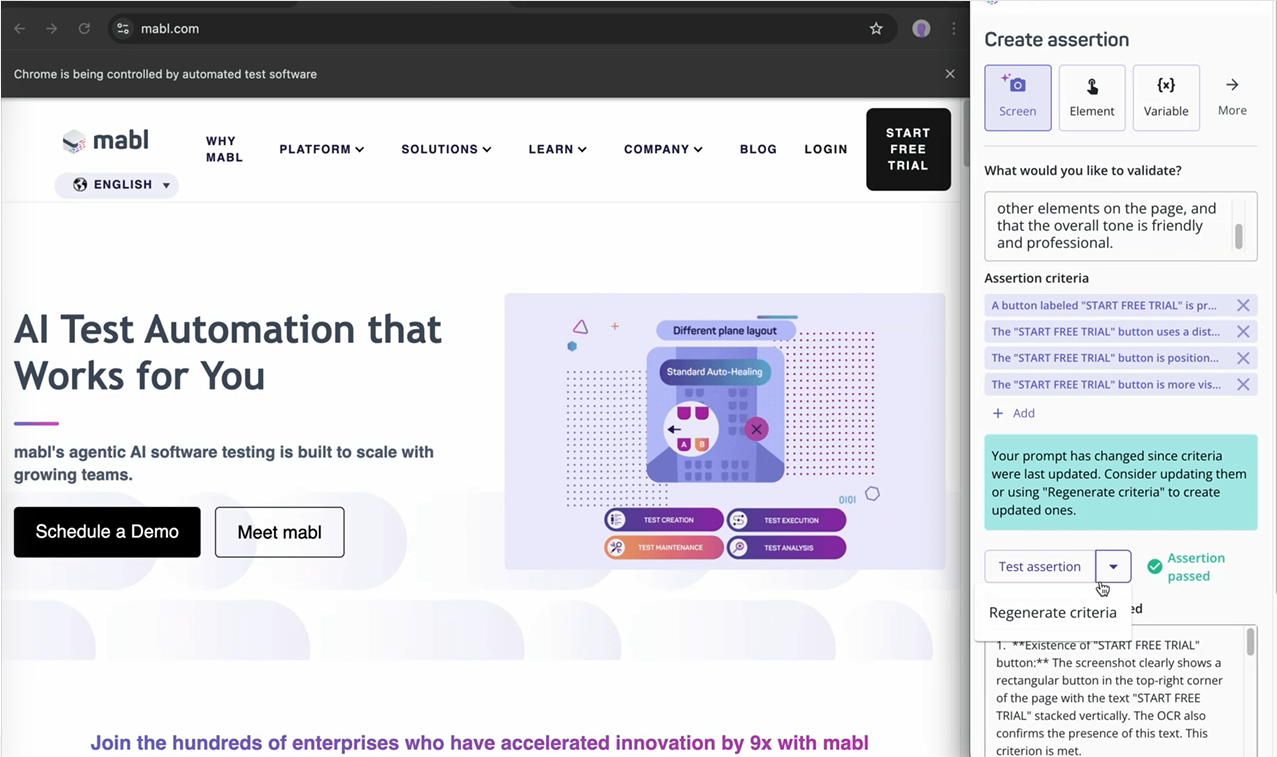
Task: Click the results box scrollbar
Action: coord(1250,644)
